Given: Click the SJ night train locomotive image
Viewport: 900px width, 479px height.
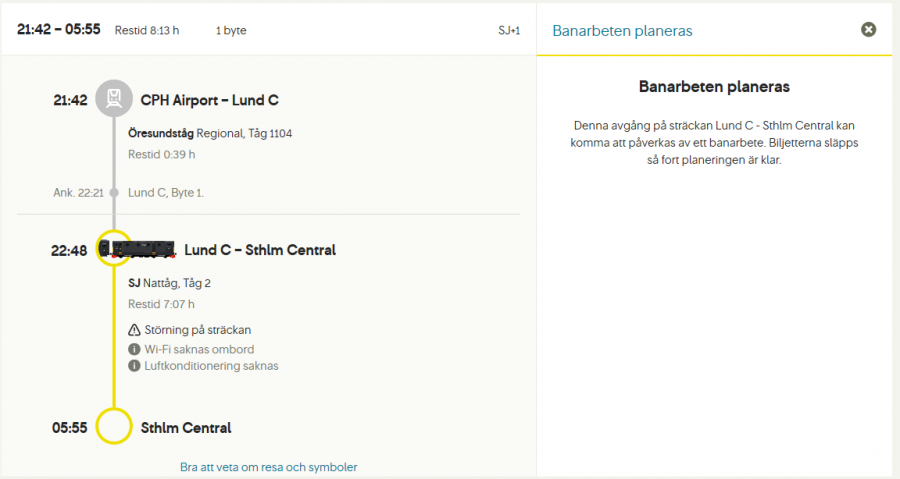Looking at the screenshot, I should 138,249.
